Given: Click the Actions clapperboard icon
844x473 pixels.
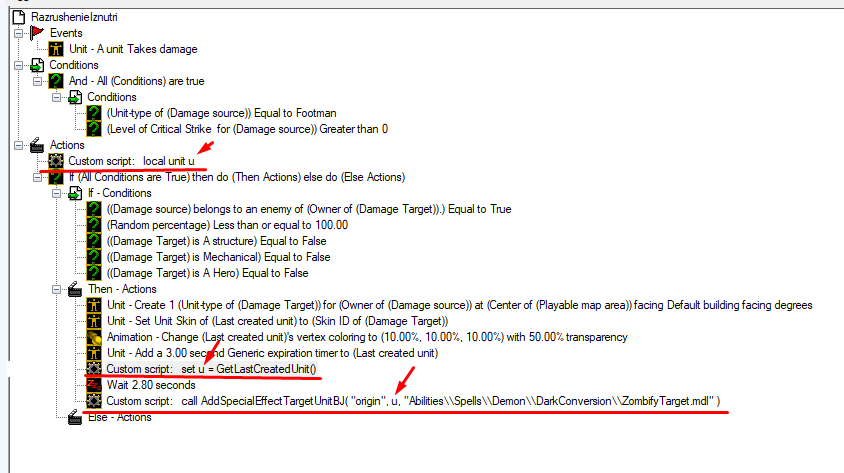Looking at the screenshot, I should tap(37, 145).
